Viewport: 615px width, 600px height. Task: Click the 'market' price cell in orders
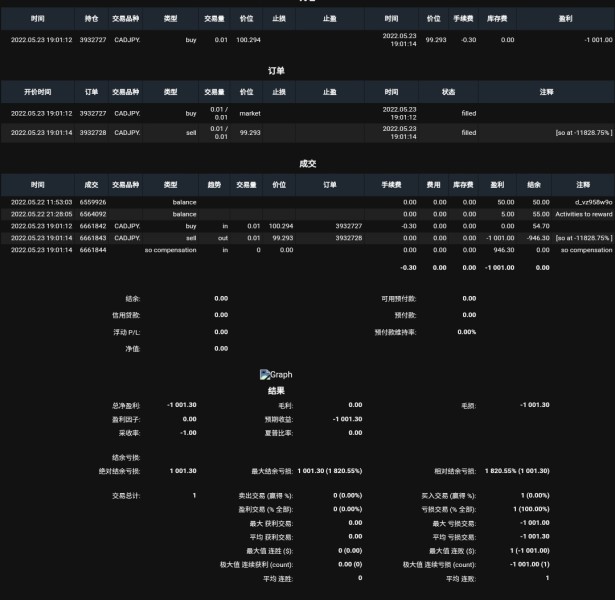250,113
